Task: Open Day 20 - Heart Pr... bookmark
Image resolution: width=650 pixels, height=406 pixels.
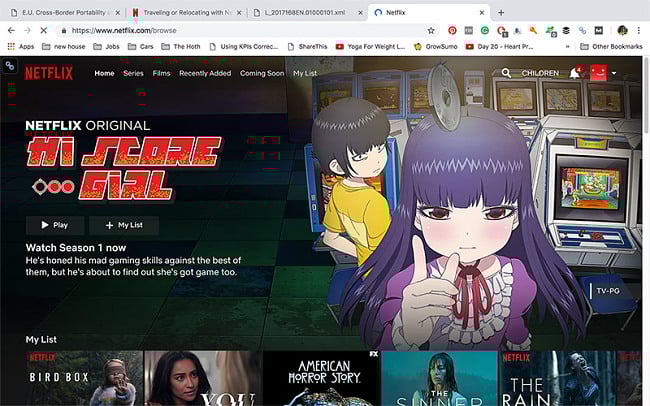Action: 500,46
